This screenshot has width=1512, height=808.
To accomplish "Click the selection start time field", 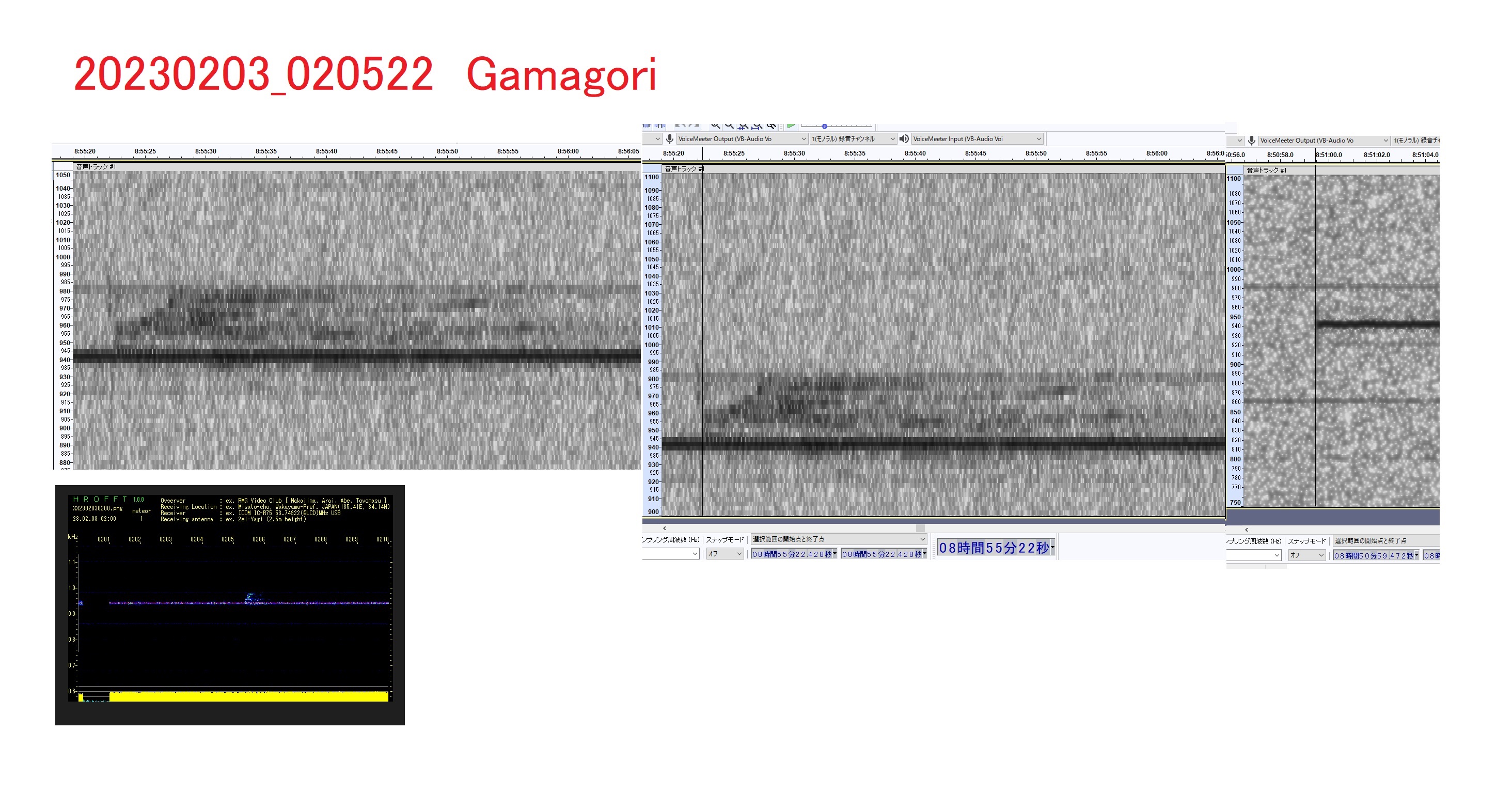I will tap(793, 554).
